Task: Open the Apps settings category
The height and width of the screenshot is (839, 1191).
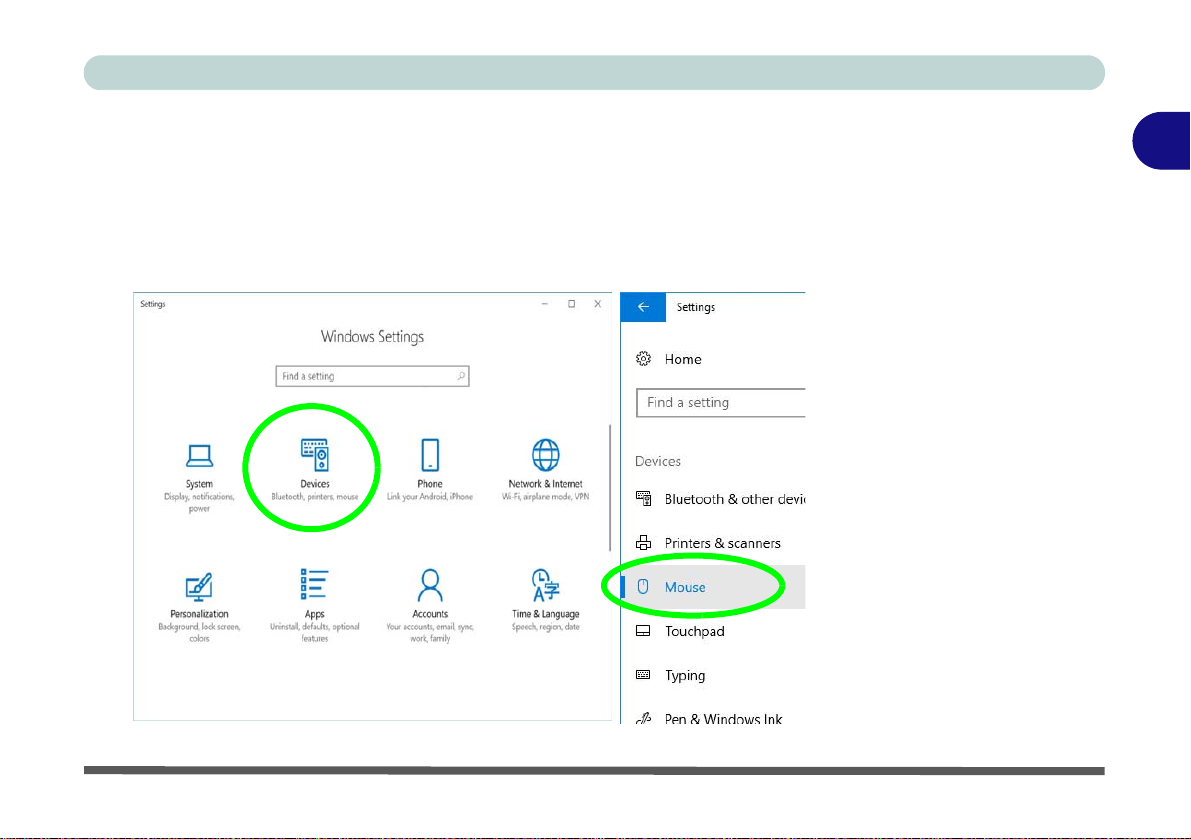Action: (314, 606)
